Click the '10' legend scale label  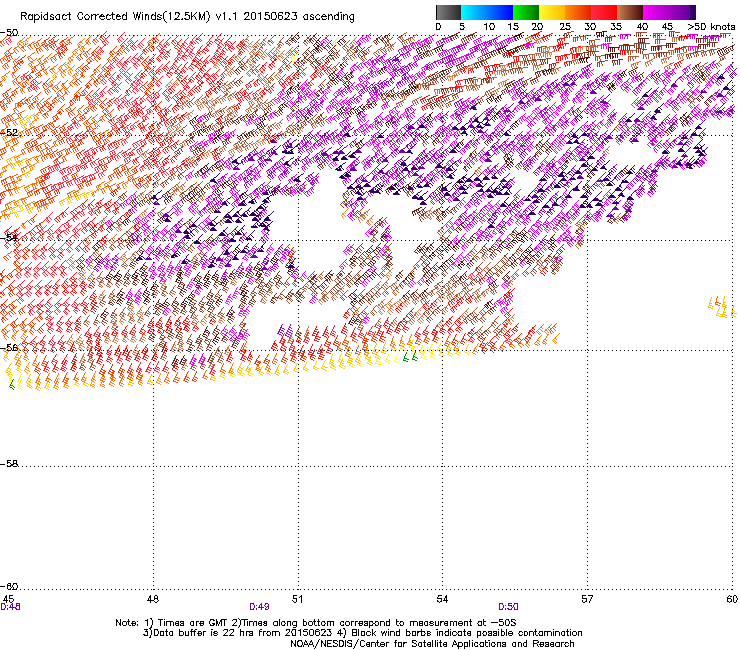(x=489, y=27)
